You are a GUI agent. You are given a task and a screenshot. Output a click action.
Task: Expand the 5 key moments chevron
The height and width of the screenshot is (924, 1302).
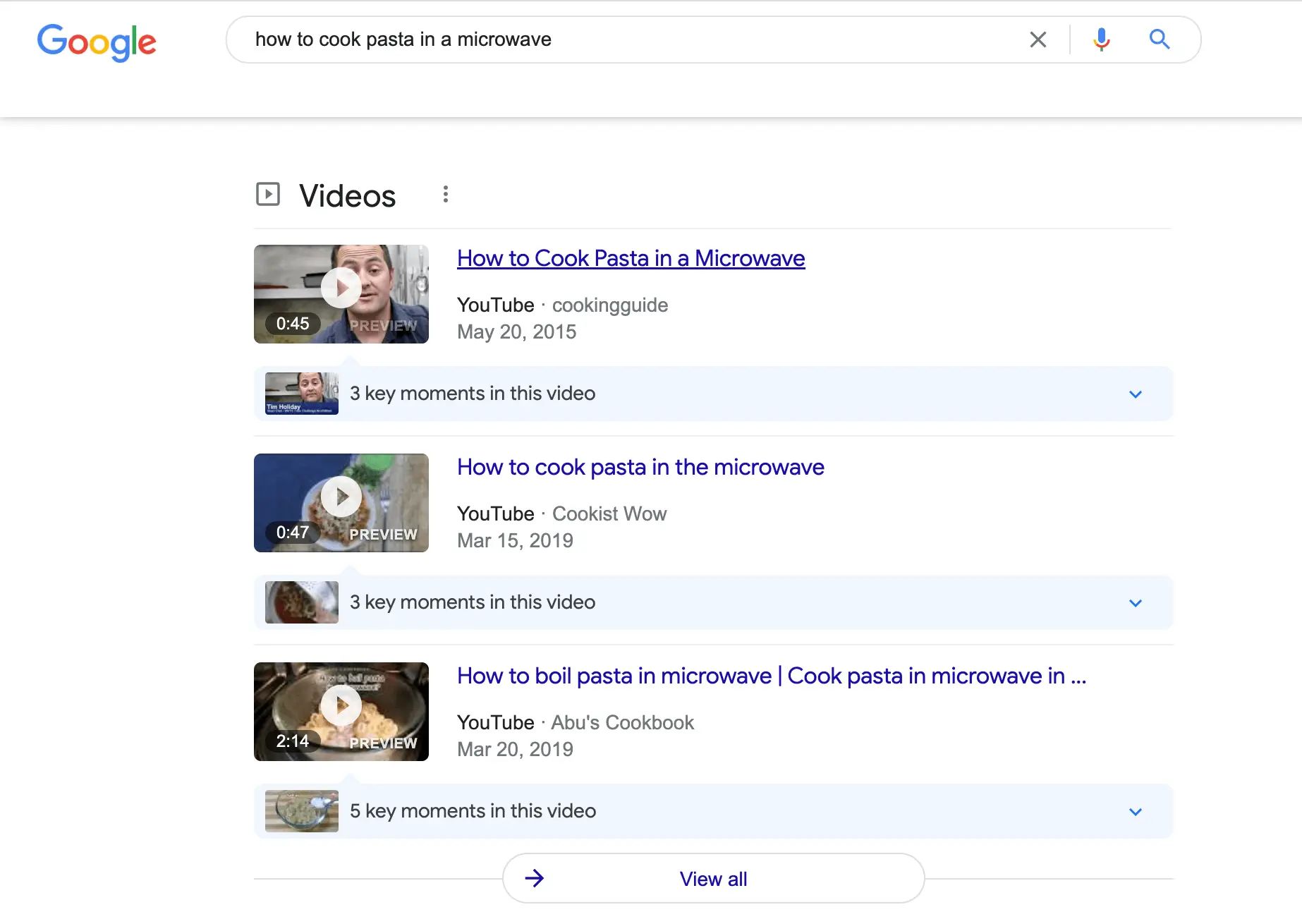(1135, 812)
